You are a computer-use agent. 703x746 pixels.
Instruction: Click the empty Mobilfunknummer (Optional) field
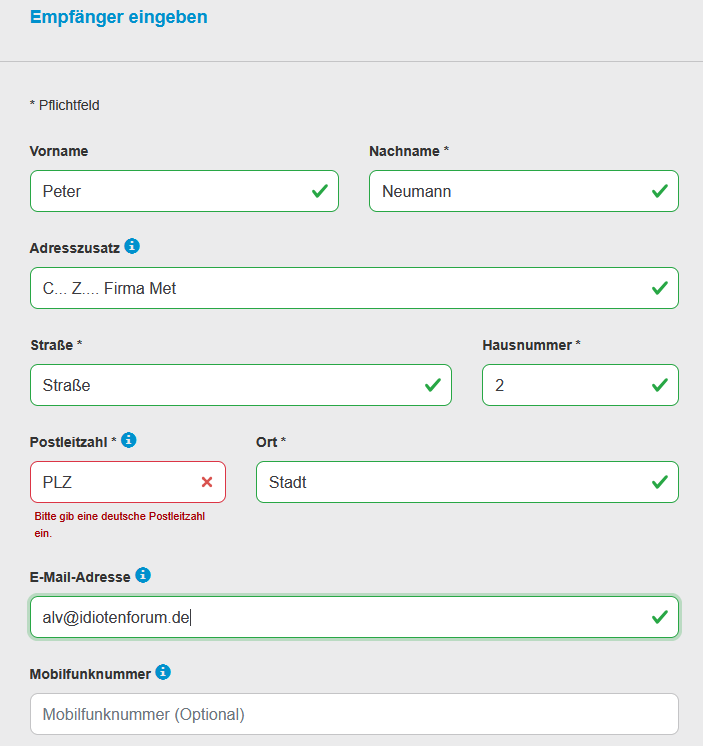[354, 714]
